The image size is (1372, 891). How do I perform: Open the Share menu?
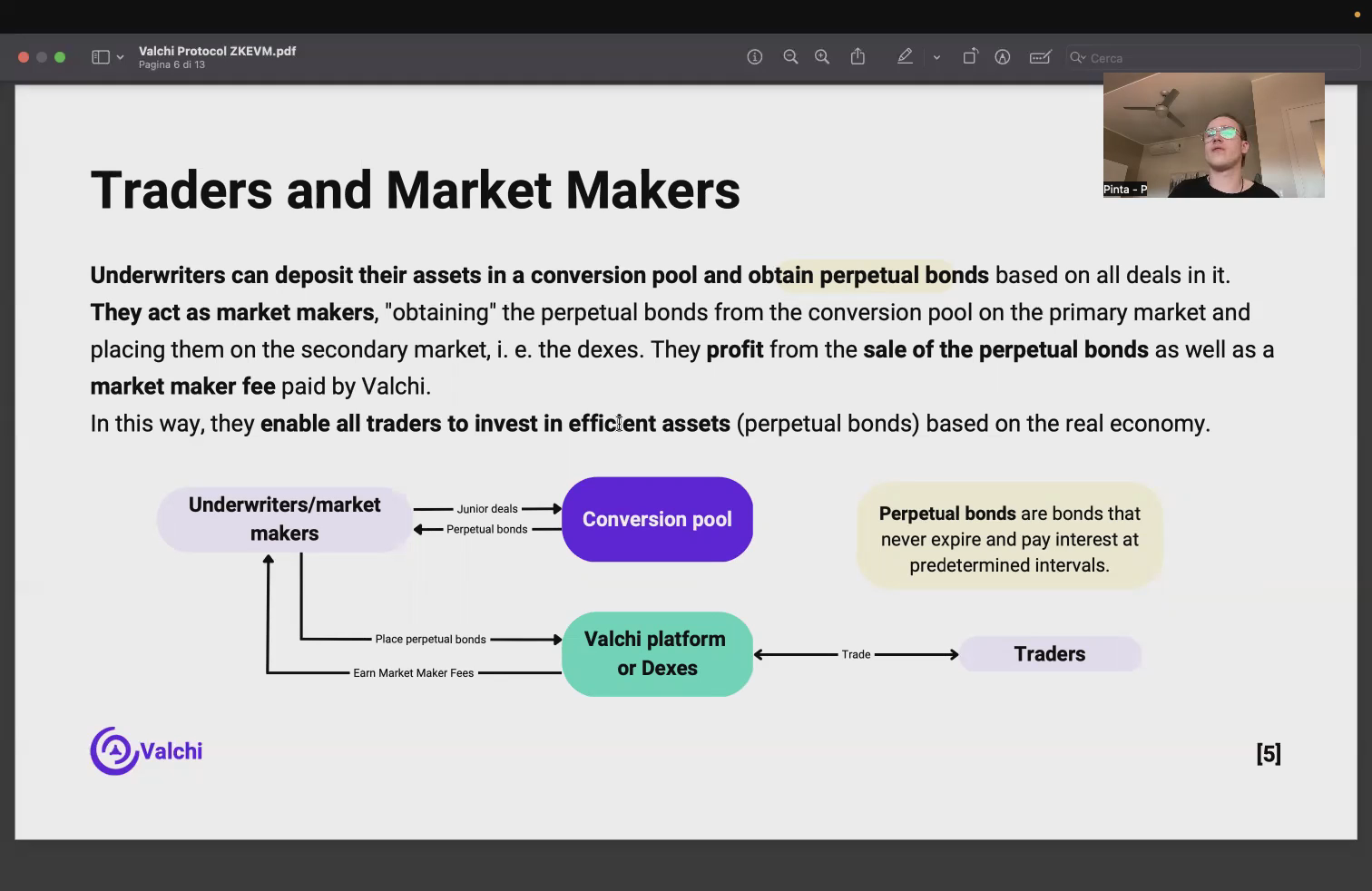click(x=857, y=56)
